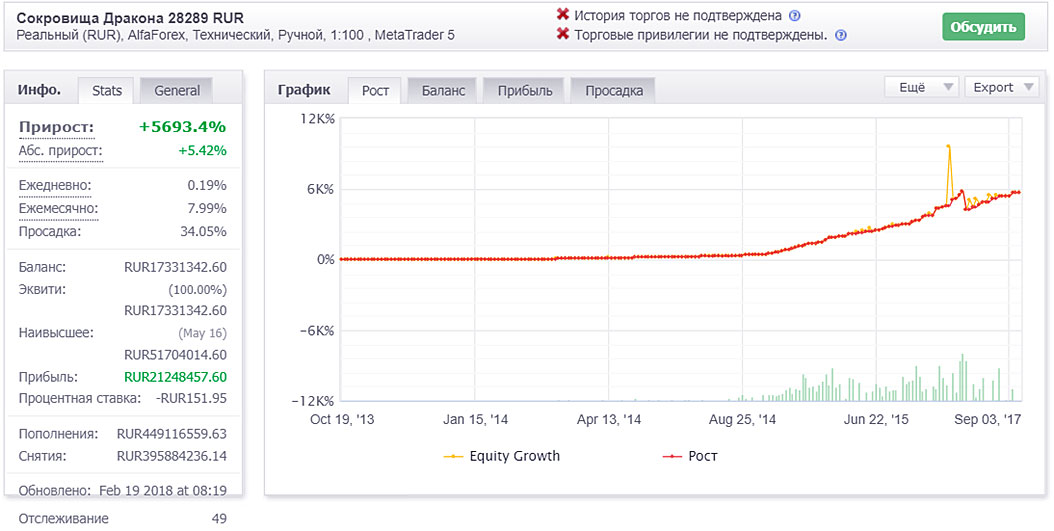Toggle Equity Growth series in legend
Viewport: 1054px width, 531px height.
click(x=514, y=456)
